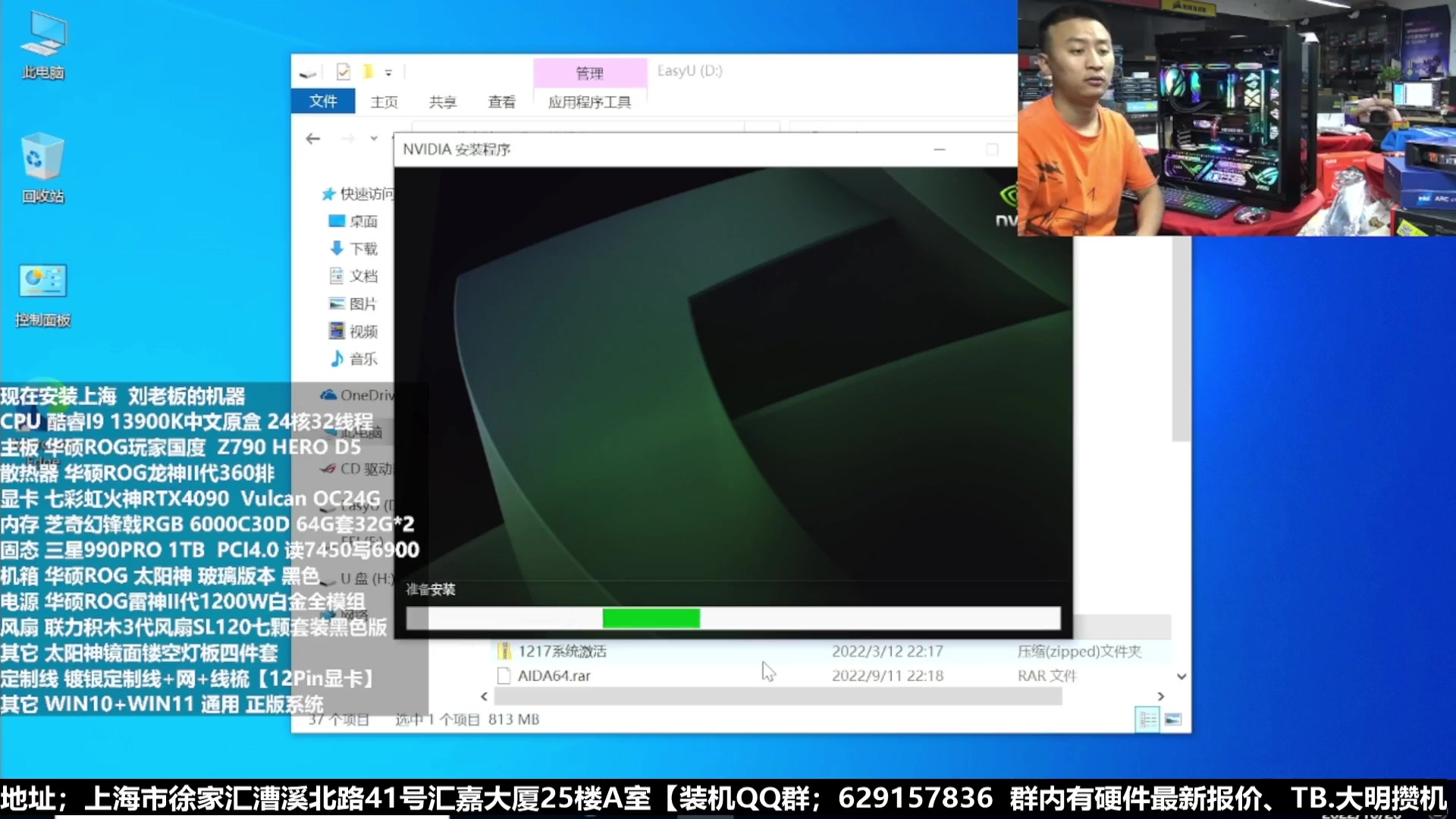Select 视频 in the navigation pane
The height and width of the screenshot is (819, 1456).
(353, 331)
